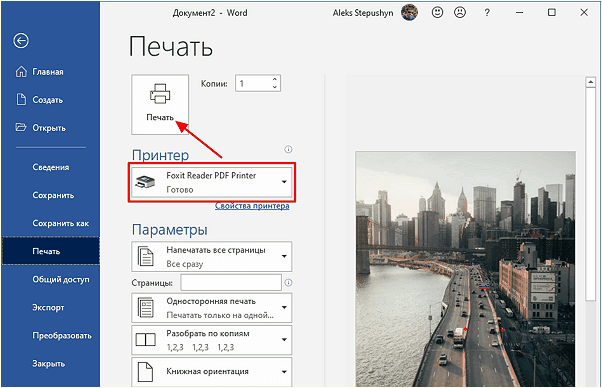Click the user profile avatar picture
The image size is (602, 388).
click(x=409, y=13)
